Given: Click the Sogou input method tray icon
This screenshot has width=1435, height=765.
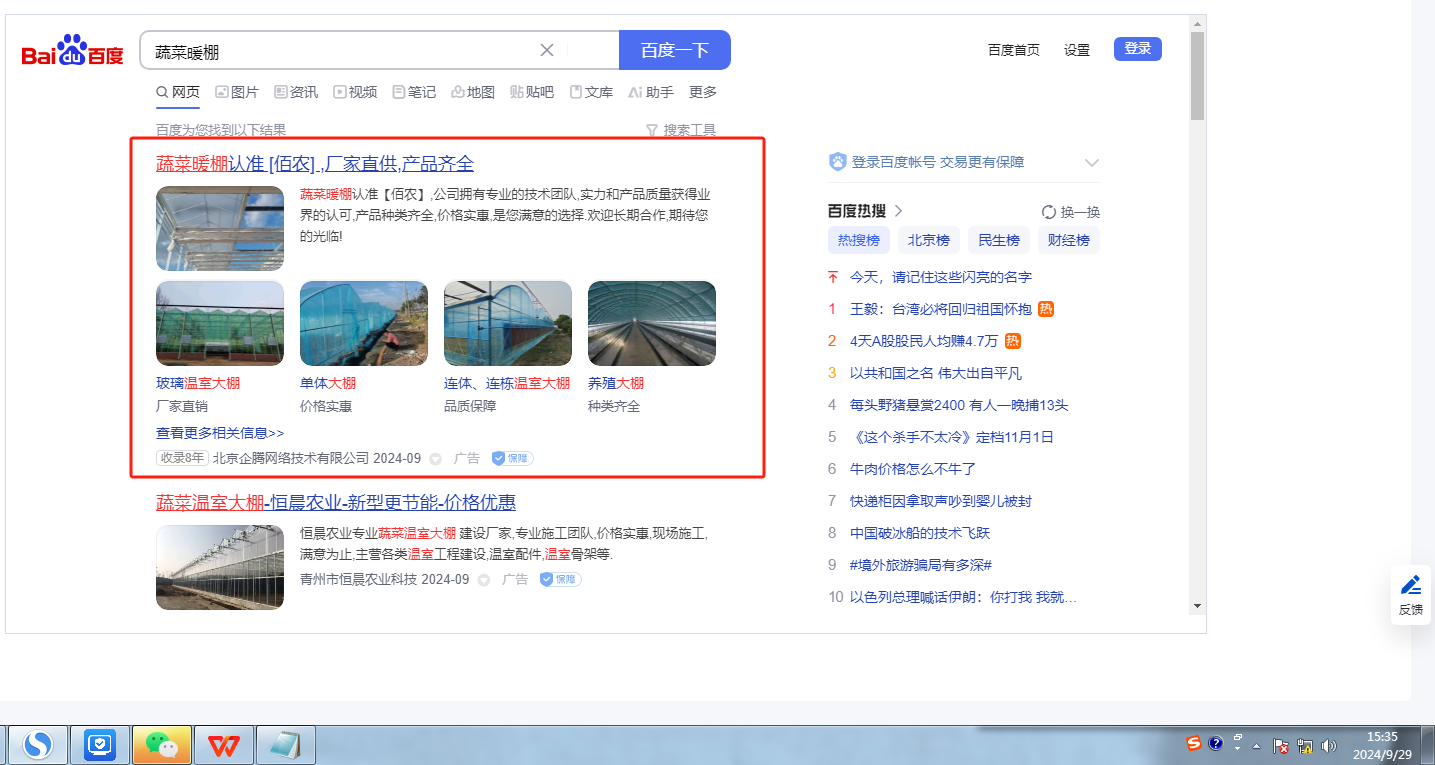Looking at the screenshot, I should (x=1194, y=744).
